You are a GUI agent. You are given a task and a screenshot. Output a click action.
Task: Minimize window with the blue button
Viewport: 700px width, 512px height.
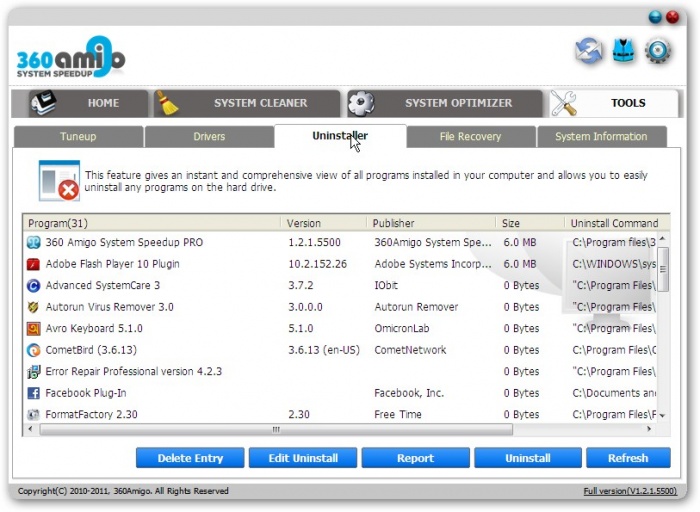(x=655, y=17)
